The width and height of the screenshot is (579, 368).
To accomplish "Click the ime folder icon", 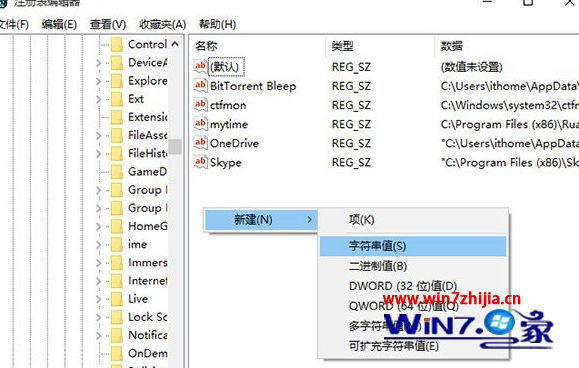I will (x=117, y=244).
